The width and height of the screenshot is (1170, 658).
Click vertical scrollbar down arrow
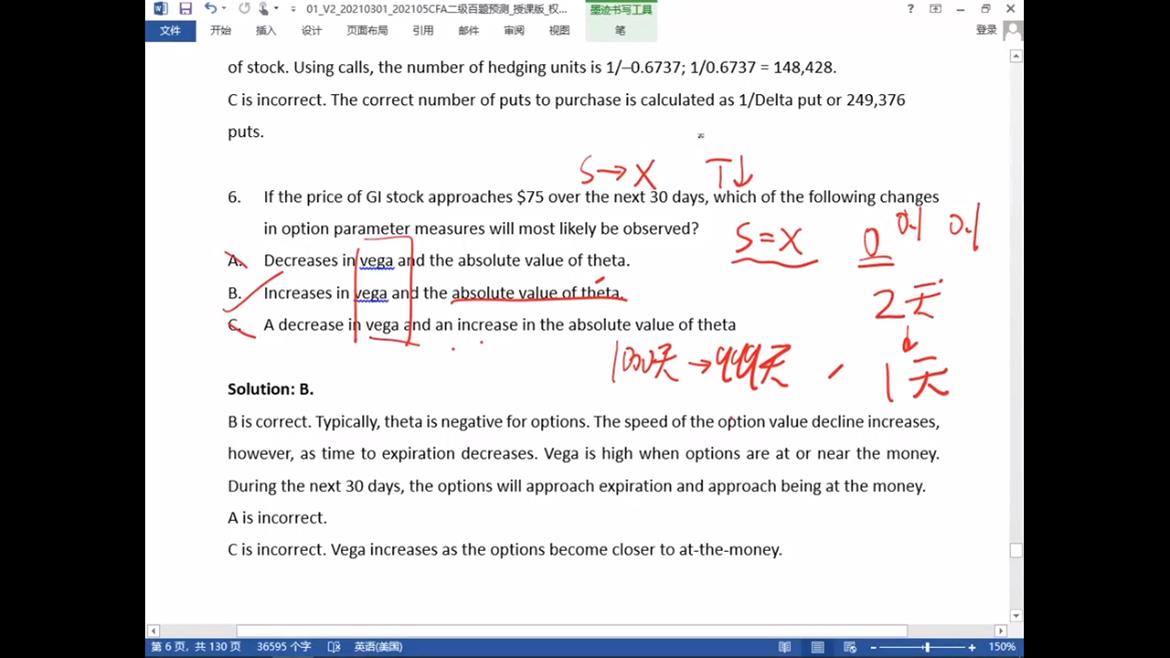[1016, 615]
